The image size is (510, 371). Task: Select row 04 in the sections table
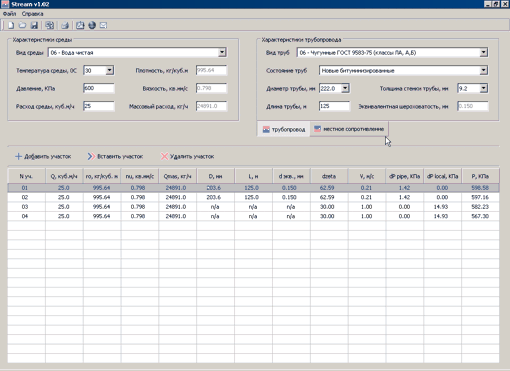[253, 216]
